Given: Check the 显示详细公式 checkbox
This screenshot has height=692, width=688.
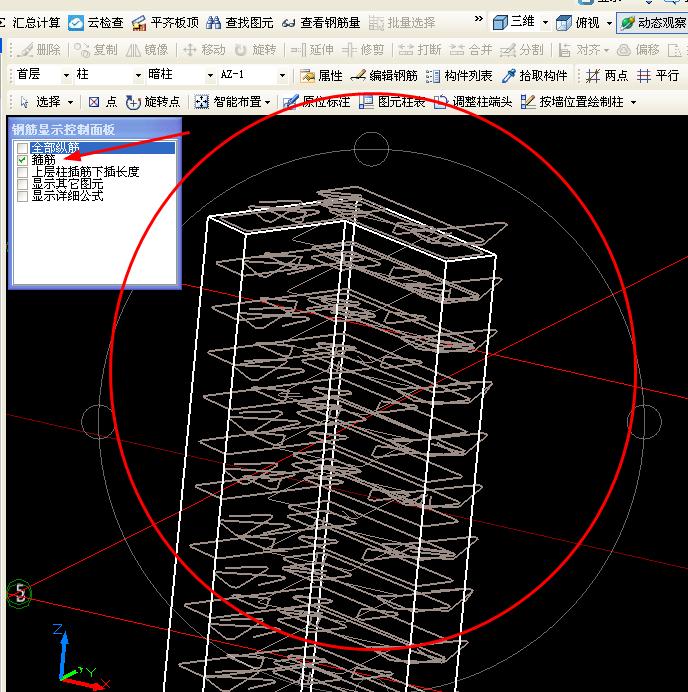Looking at the screenshot, I should pyautogui.click(x=22, y=196).
